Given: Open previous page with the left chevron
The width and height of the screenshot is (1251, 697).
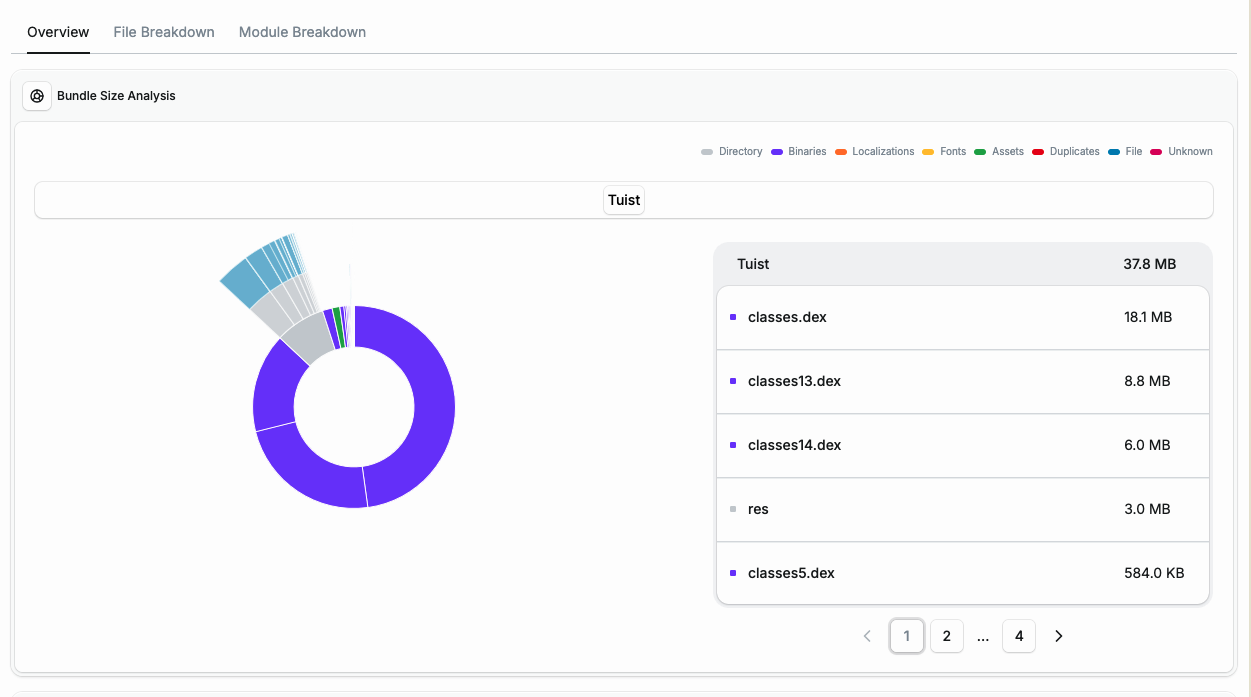Looking at the screenshot, I should [867, 636].
